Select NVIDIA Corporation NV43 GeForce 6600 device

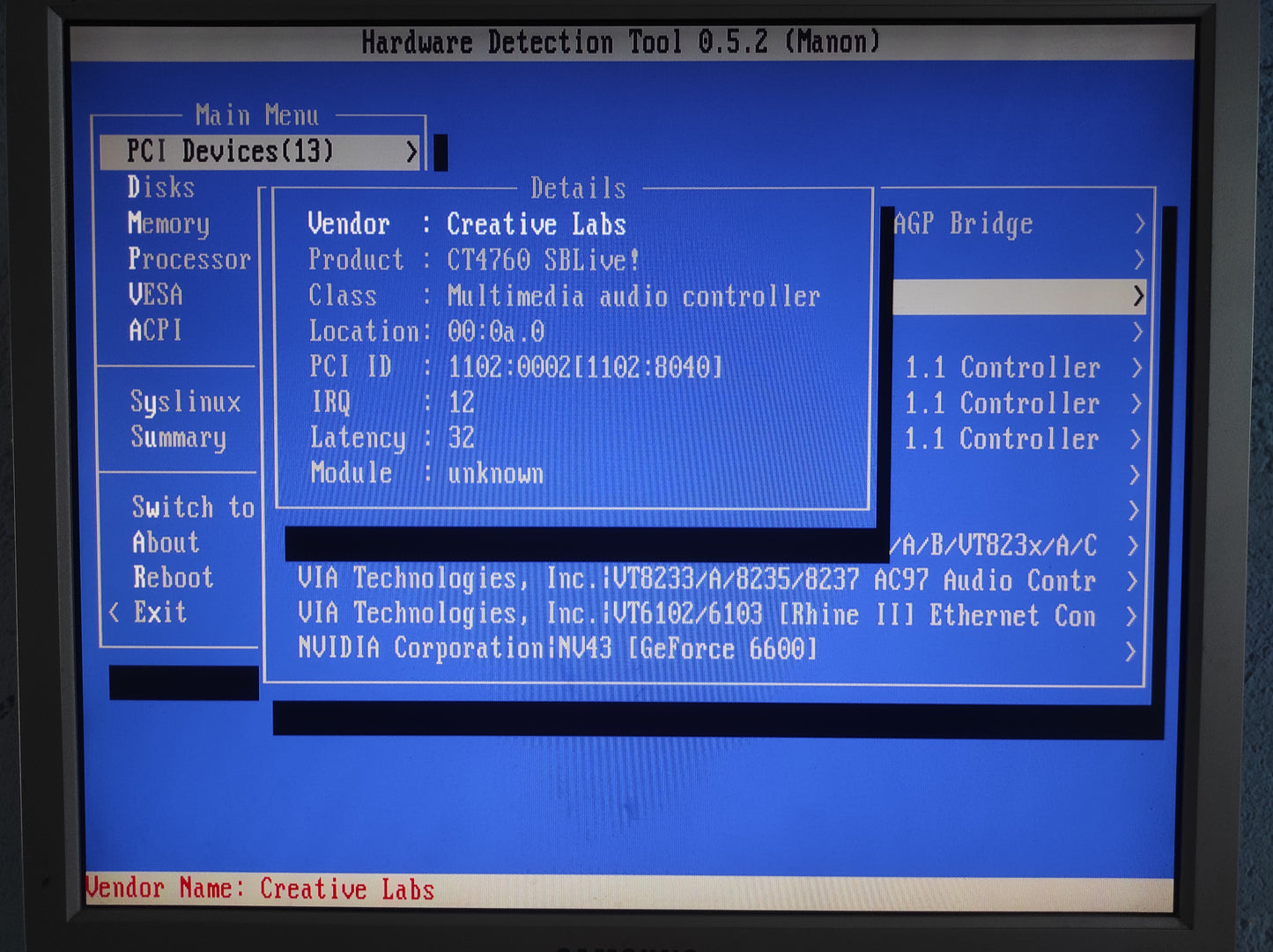[558, 649]
